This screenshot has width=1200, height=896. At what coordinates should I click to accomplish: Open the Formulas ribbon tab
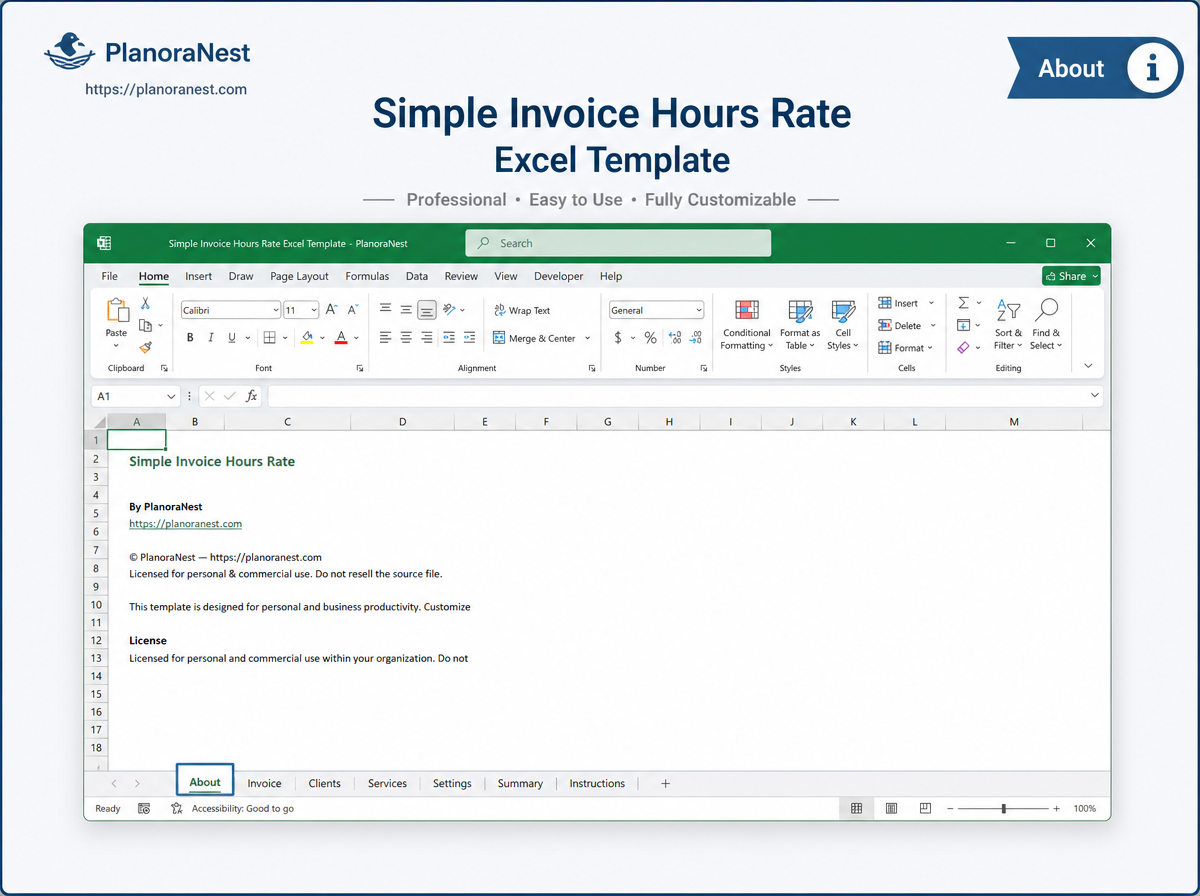click(367, 276)
